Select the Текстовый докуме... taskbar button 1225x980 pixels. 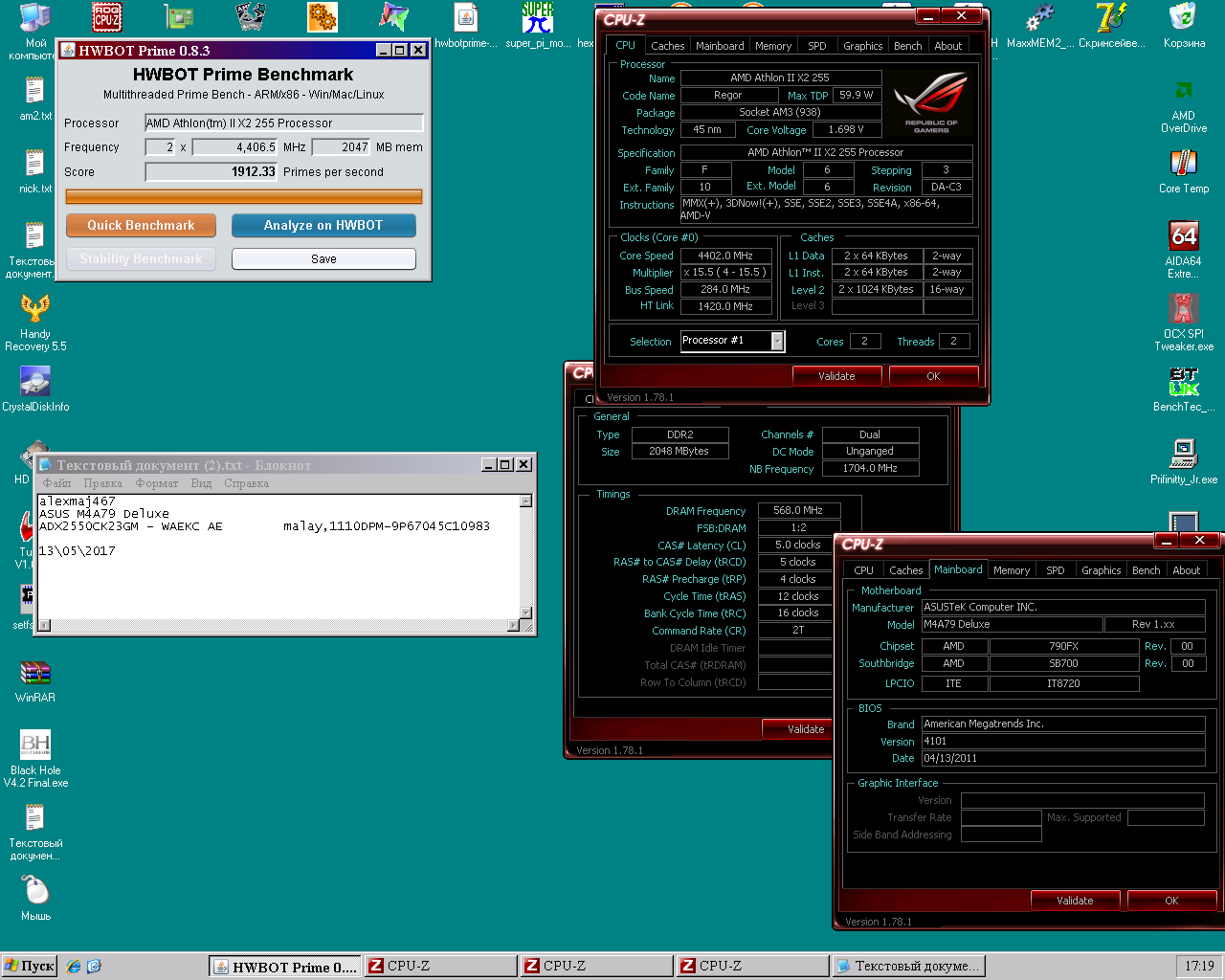[x=908, y=967]
